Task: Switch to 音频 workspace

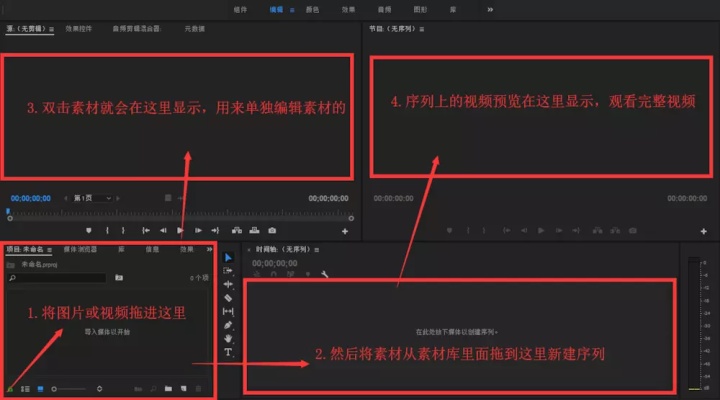Action: (x=384, y=10)
